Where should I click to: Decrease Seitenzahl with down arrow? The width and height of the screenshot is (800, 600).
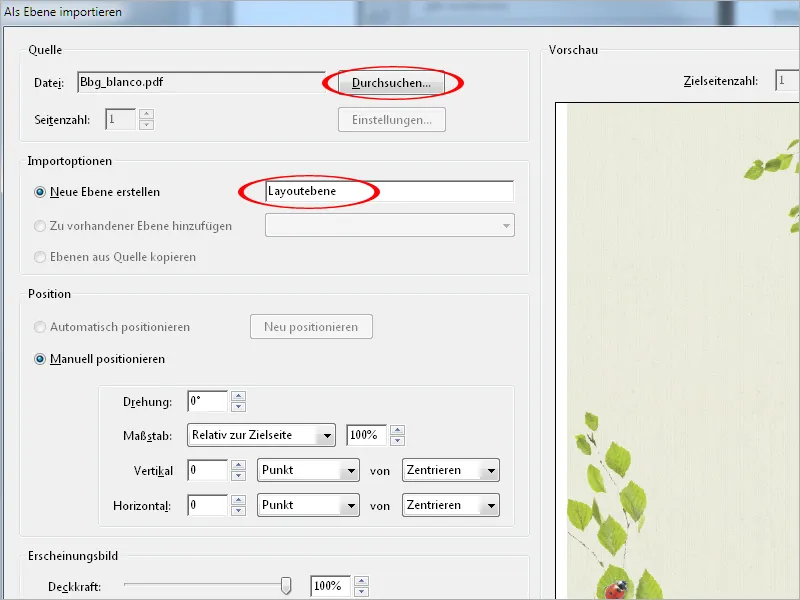click(x=146, y=125)
